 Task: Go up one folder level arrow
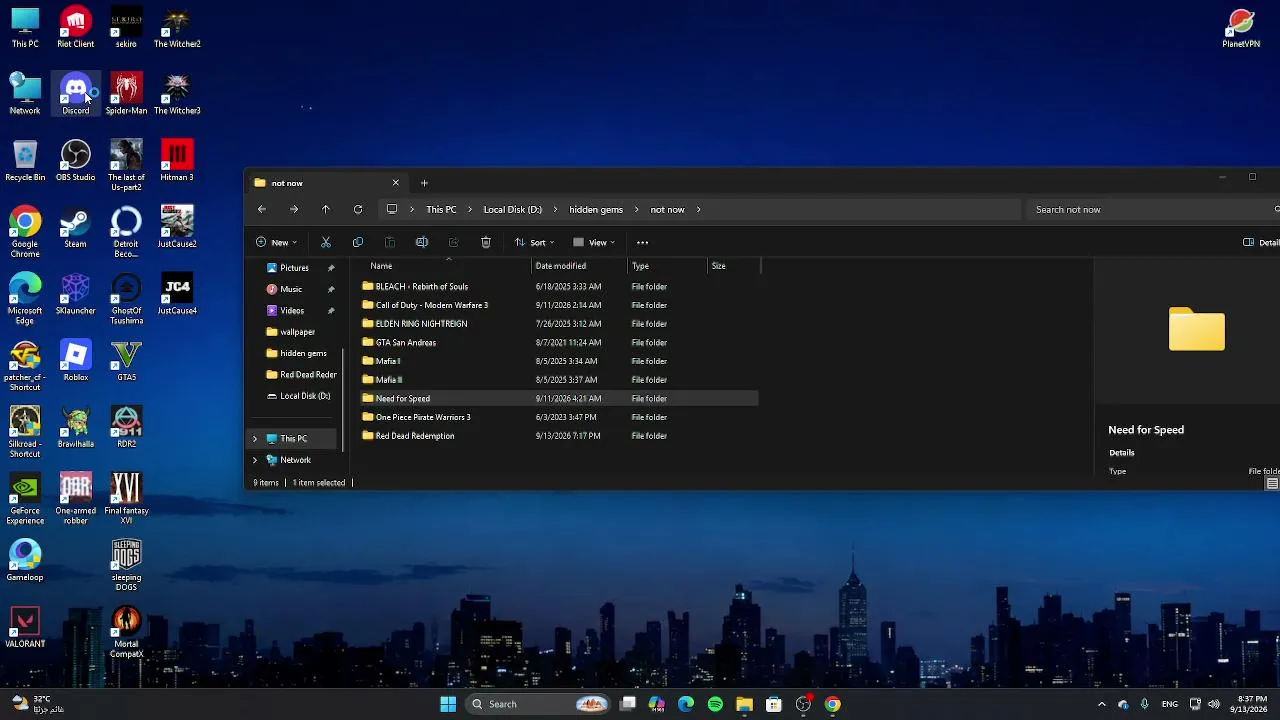click(326, 209)
